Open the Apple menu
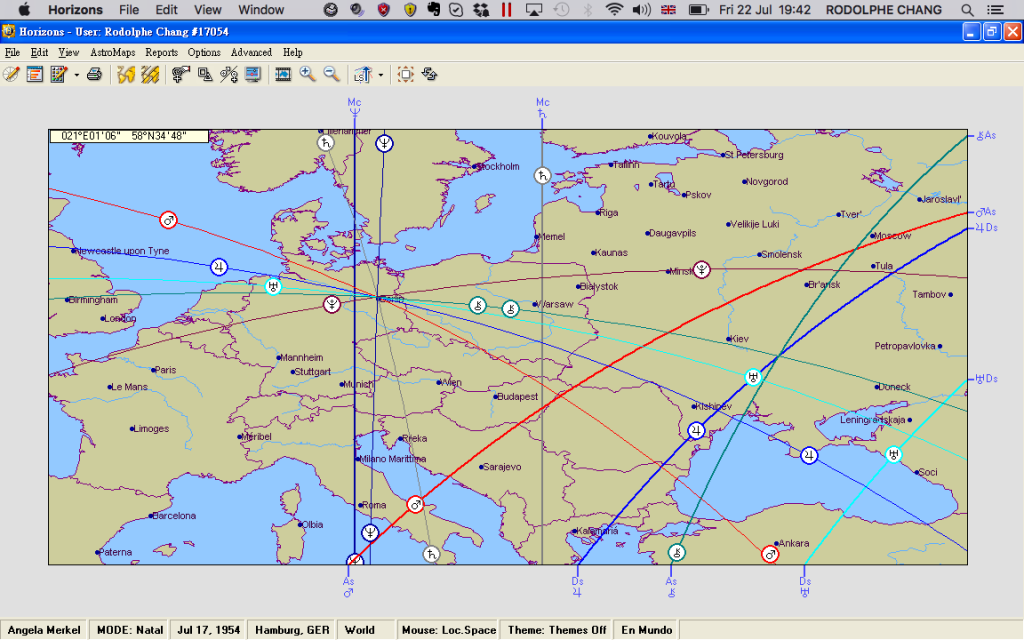Image resolution: width=1024 pixels, height=640 pixels. click(24, 10)
